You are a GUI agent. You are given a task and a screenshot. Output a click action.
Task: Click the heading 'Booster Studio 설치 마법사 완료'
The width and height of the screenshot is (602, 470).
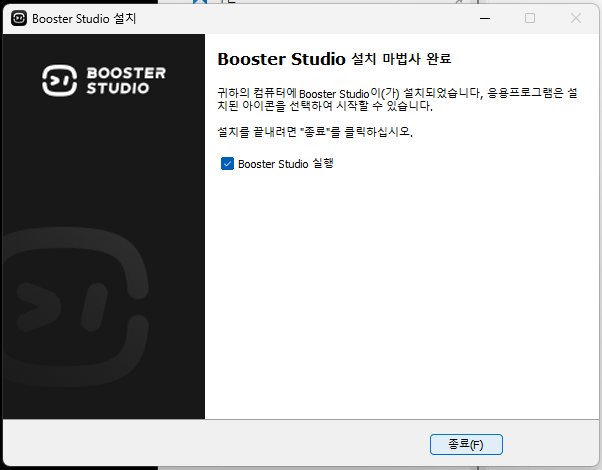[334, 59]
